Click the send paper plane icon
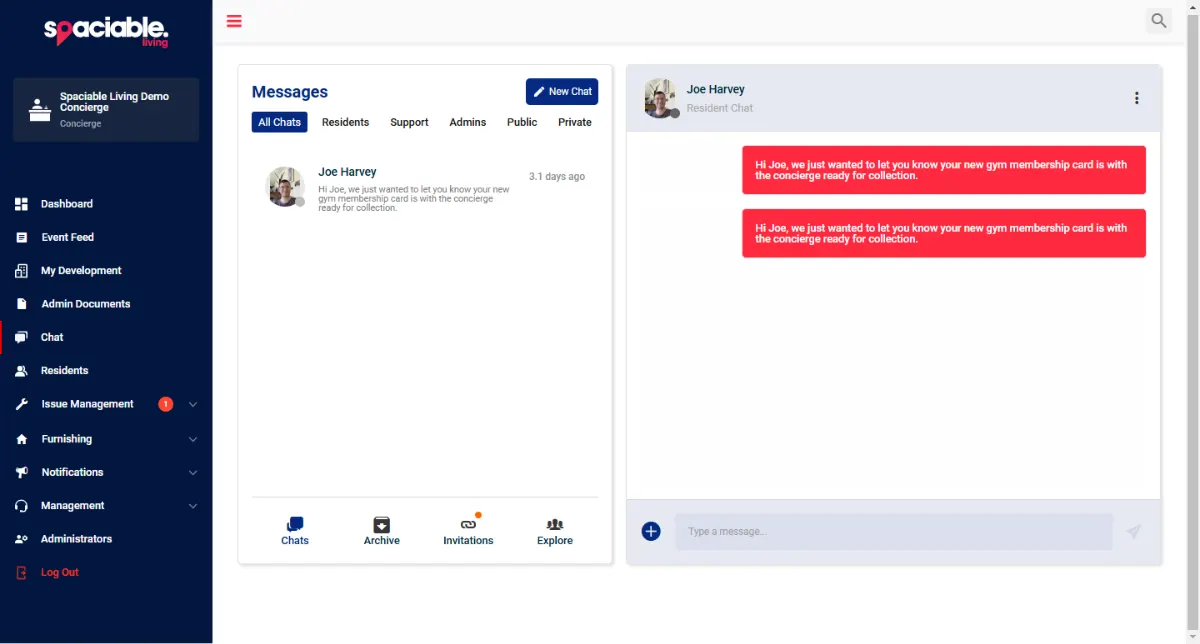 pyautogui.click(x=1133, y=532)
